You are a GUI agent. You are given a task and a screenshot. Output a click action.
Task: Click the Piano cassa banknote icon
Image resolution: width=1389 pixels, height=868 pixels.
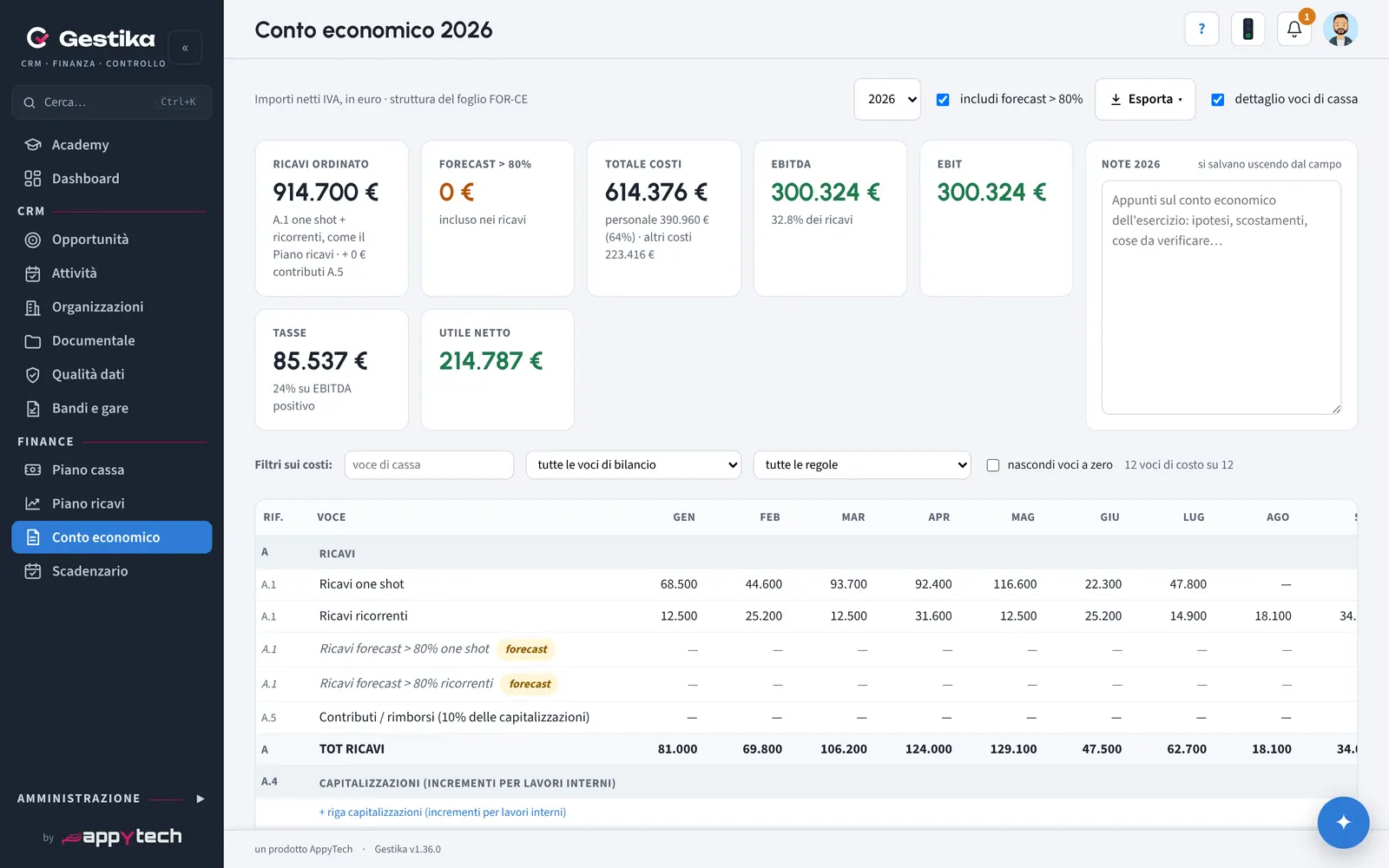pos(33,470)
